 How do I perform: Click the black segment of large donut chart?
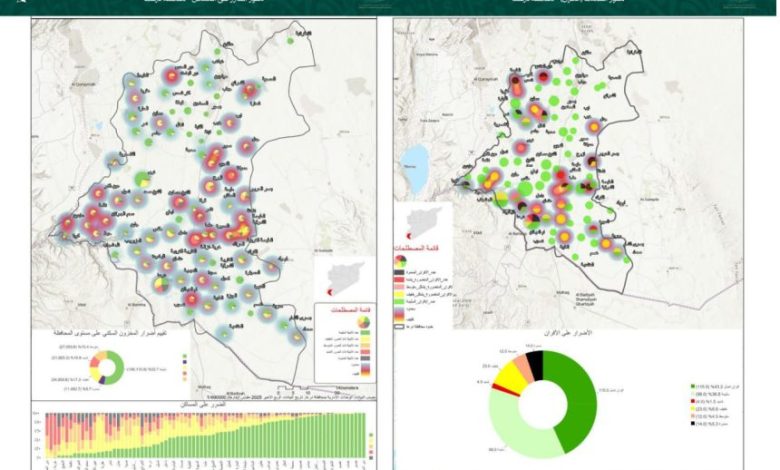(x=535, y=362)
